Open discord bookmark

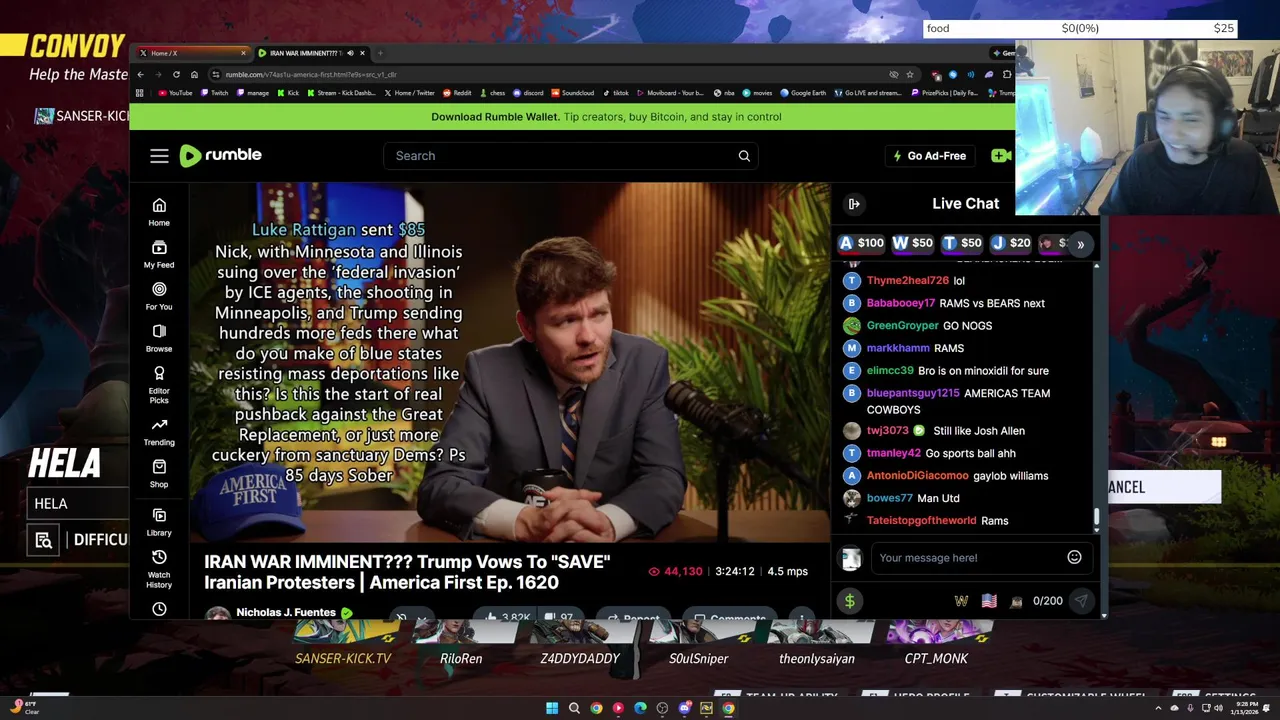pyautogui.click(x=528, y=93)
